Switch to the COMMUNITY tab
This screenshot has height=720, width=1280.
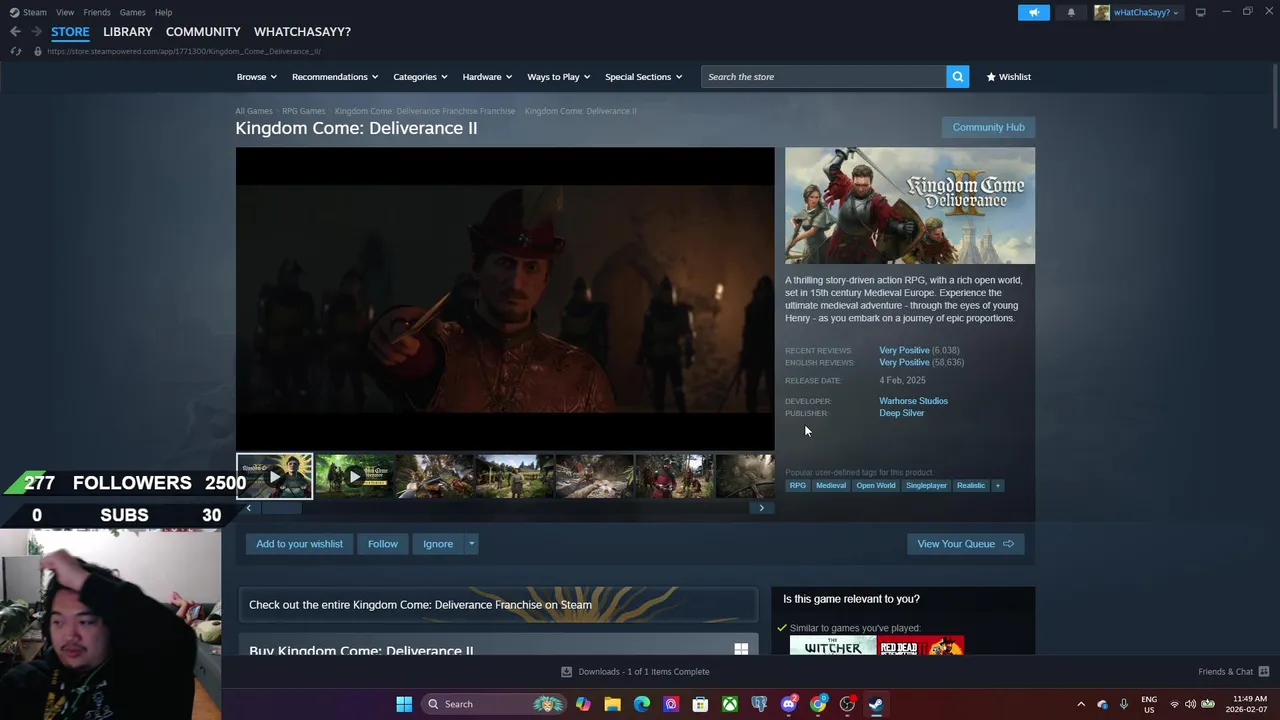point(203,32)
